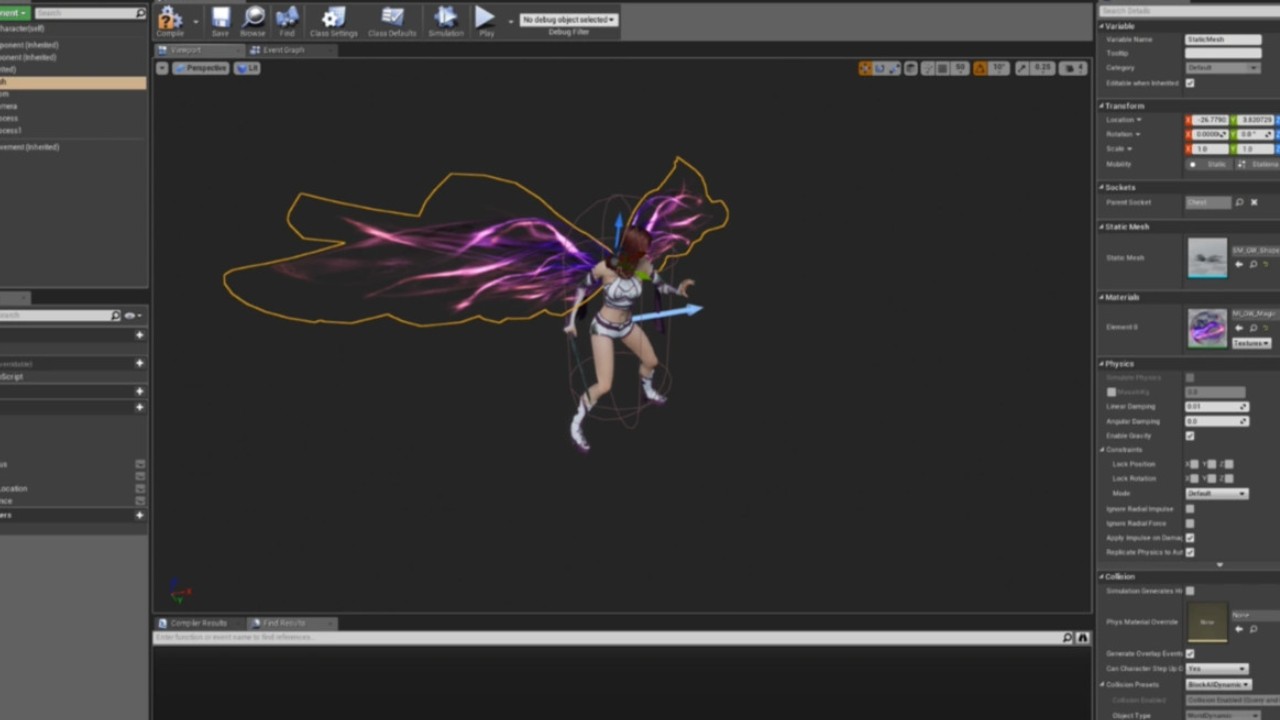The image size is (1280, 720).
Task: Select the scale gizmo mode icon
Action: tap(895, 68)
